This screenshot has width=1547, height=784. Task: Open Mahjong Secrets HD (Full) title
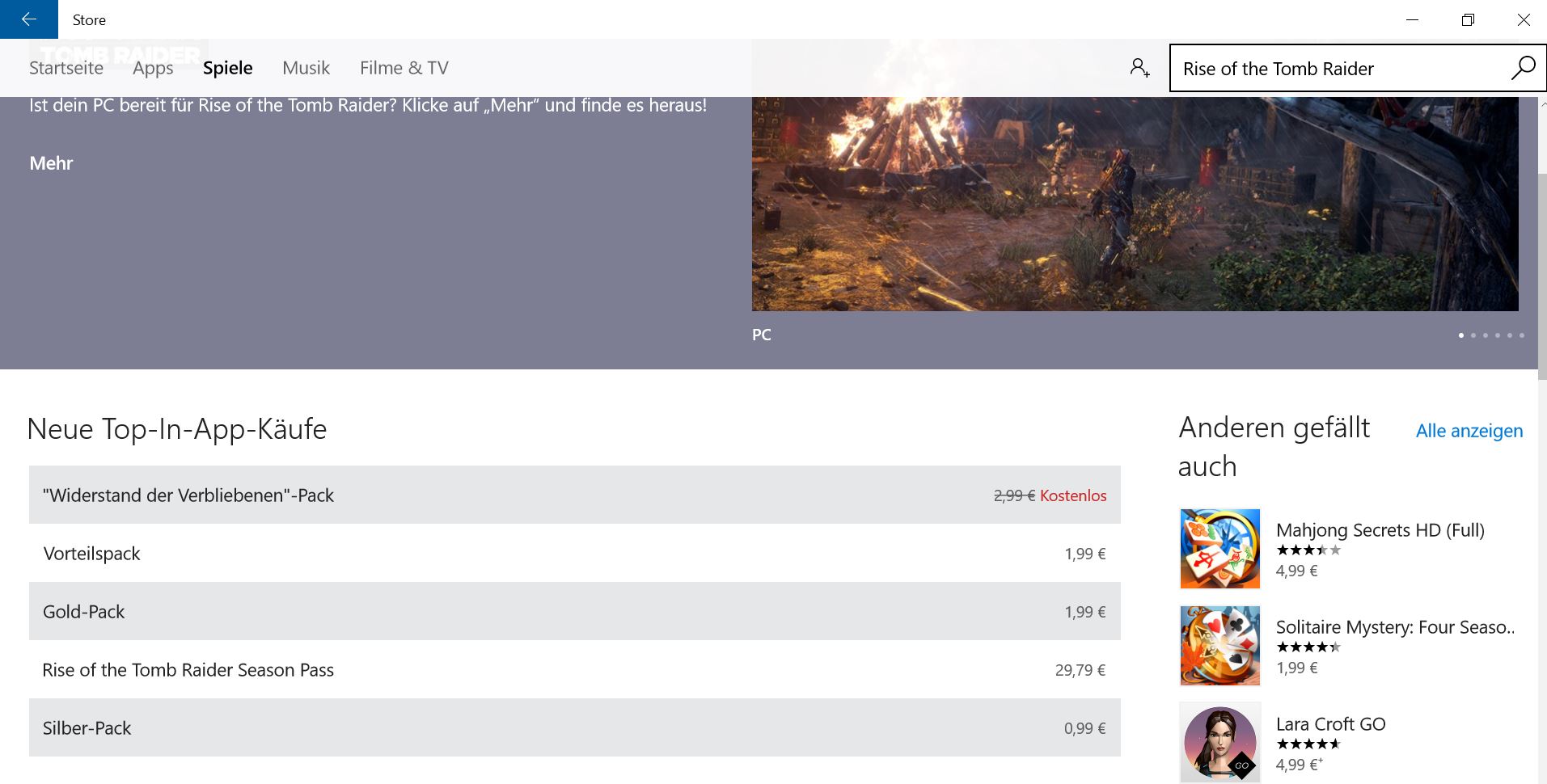point(1380,530)
